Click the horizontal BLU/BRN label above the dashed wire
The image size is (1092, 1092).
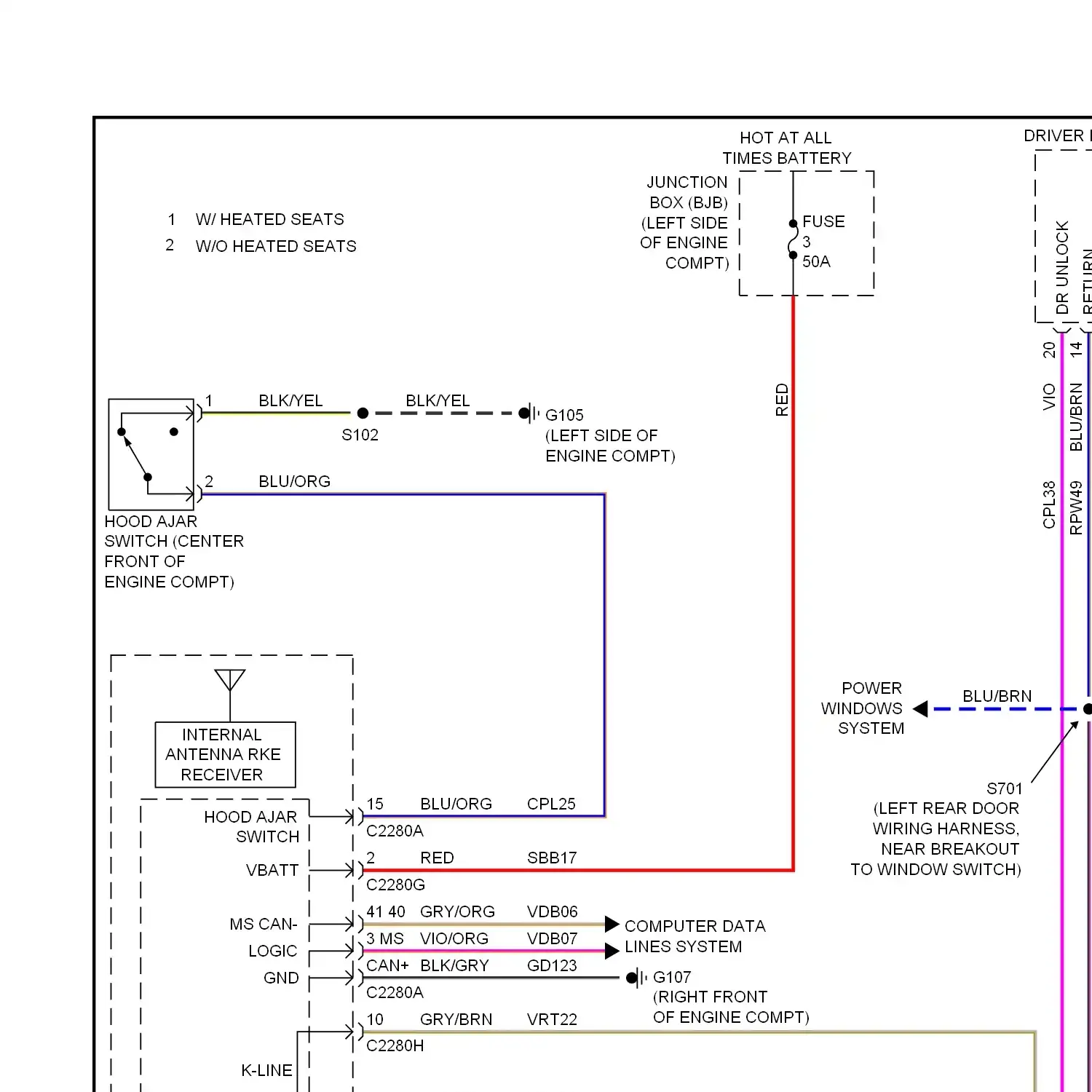point(997,696)
